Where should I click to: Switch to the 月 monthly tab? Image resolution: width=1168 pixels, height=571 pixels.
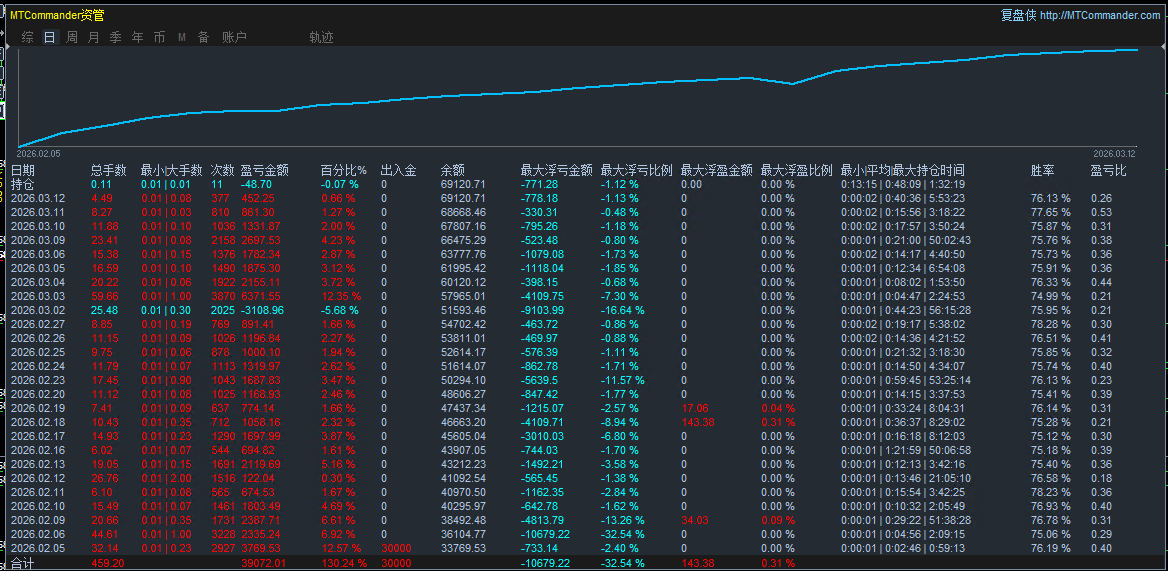(94, 37)
